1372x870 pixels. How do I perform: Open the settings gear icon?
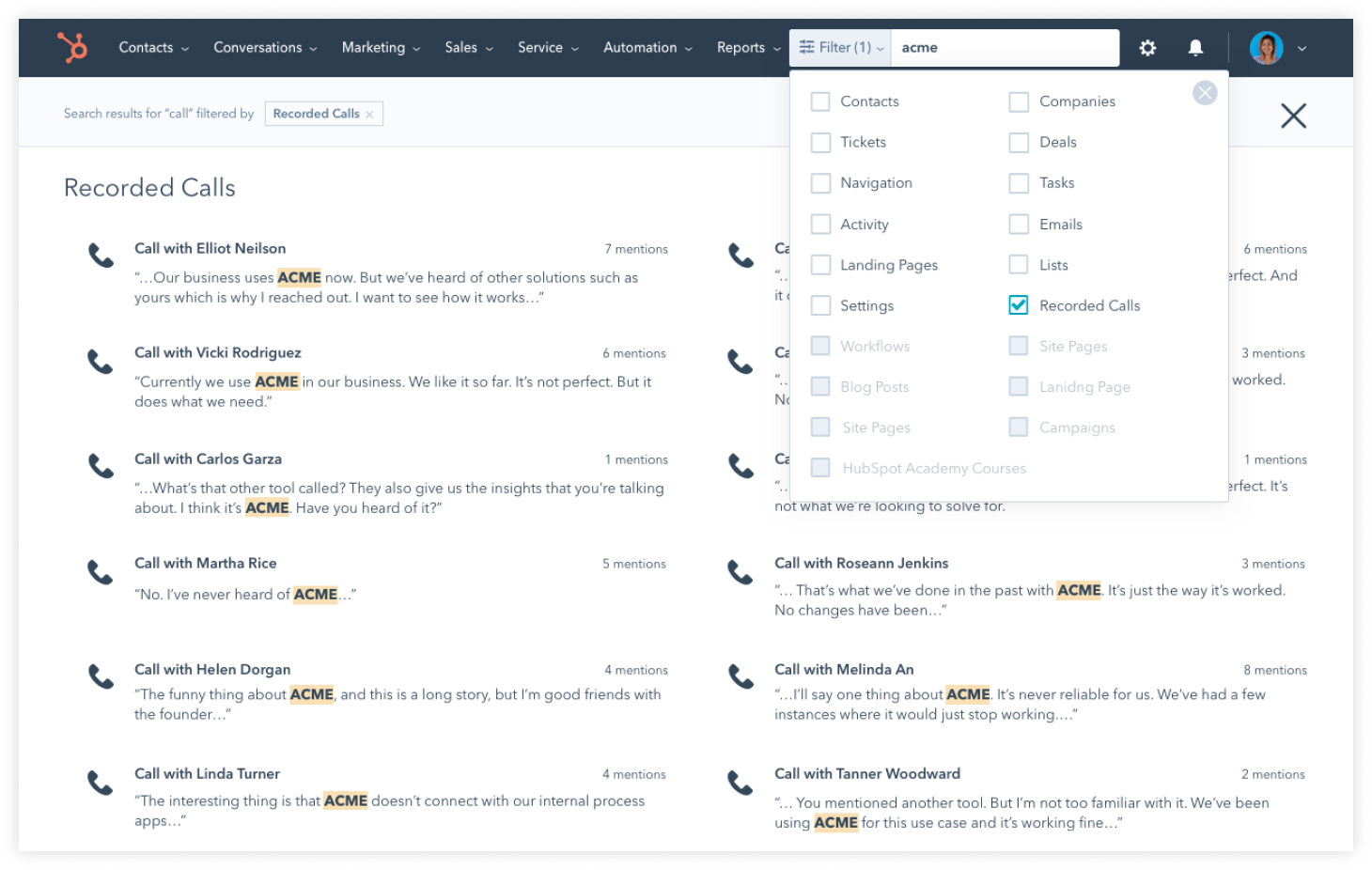click(1147, 47)
